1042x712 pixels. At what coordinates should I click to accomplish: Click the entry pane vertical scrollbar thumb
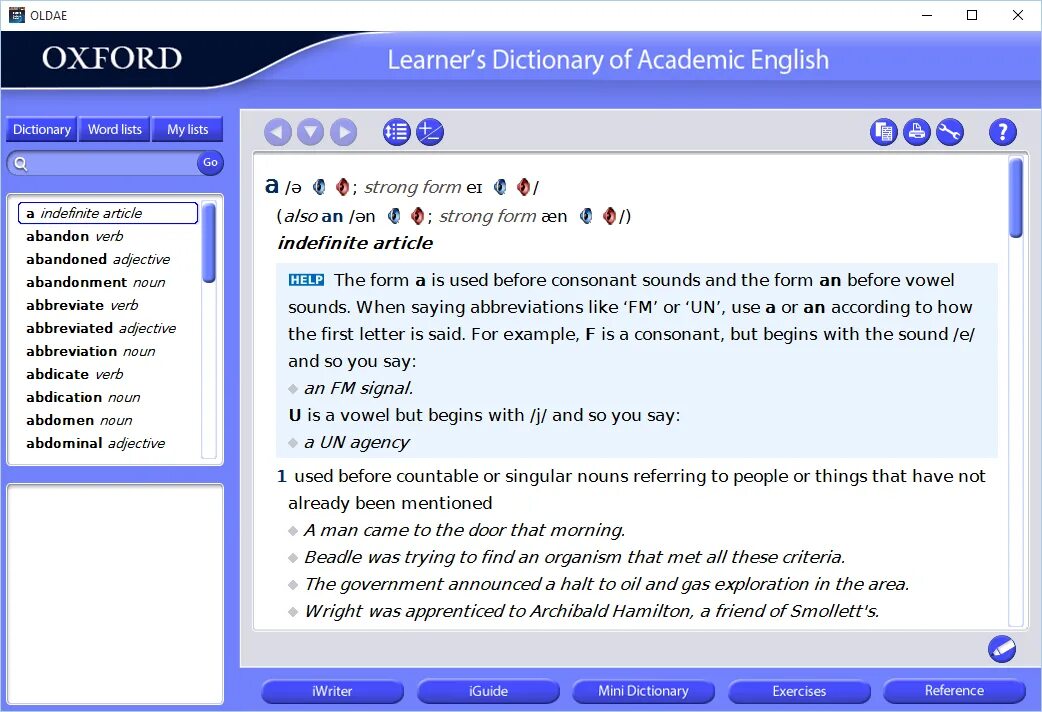pos(1015,197)
